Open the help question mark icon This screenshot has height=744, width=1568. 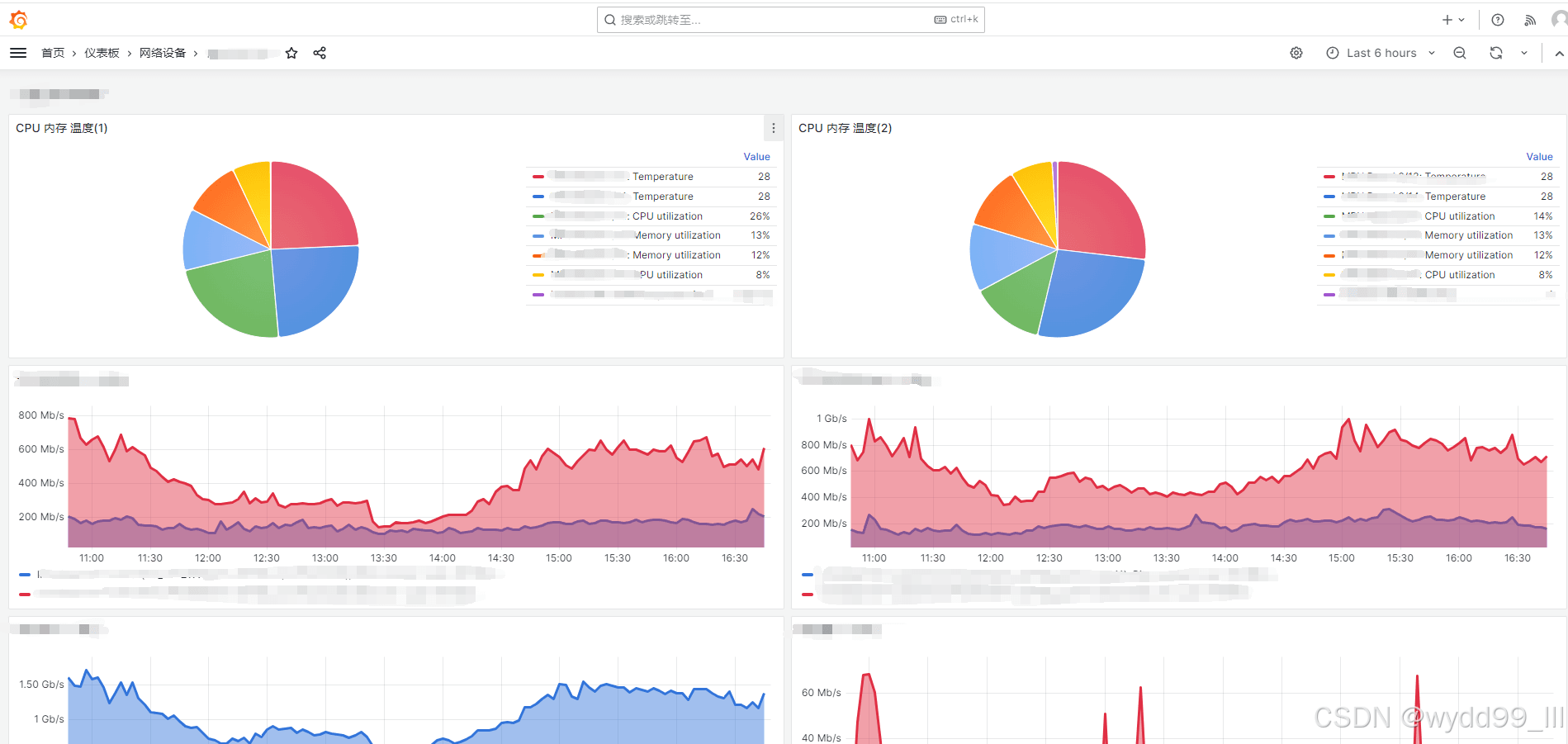1497,20
